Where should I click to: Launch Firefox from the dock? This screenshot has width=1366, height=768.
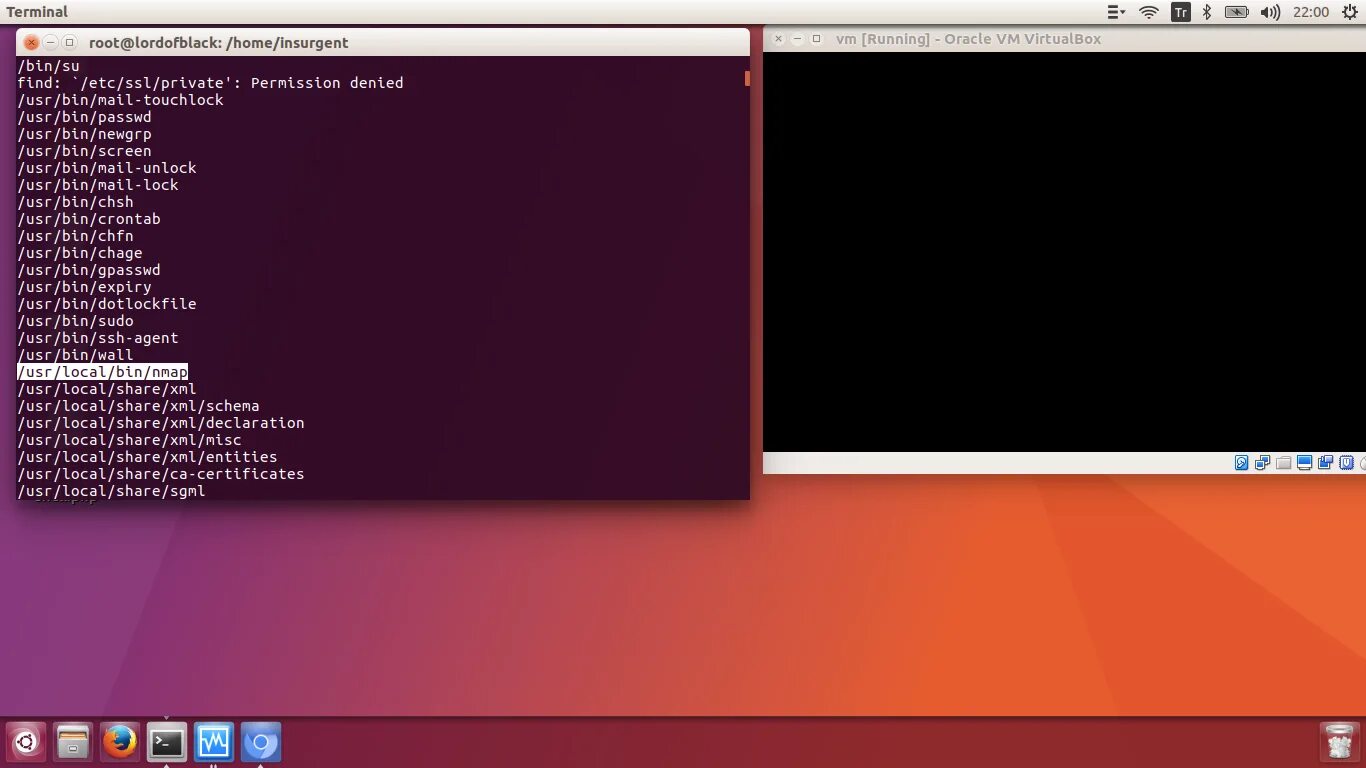(x=120, y=742)
